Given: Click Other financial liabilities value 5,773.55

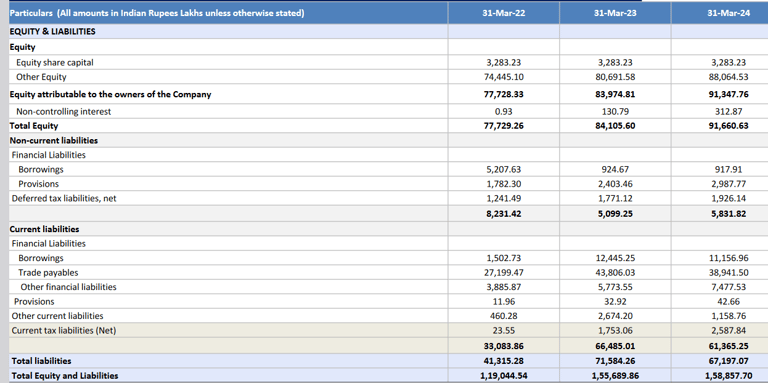Looking at the screenshot, I should click(x=615, y=287).
